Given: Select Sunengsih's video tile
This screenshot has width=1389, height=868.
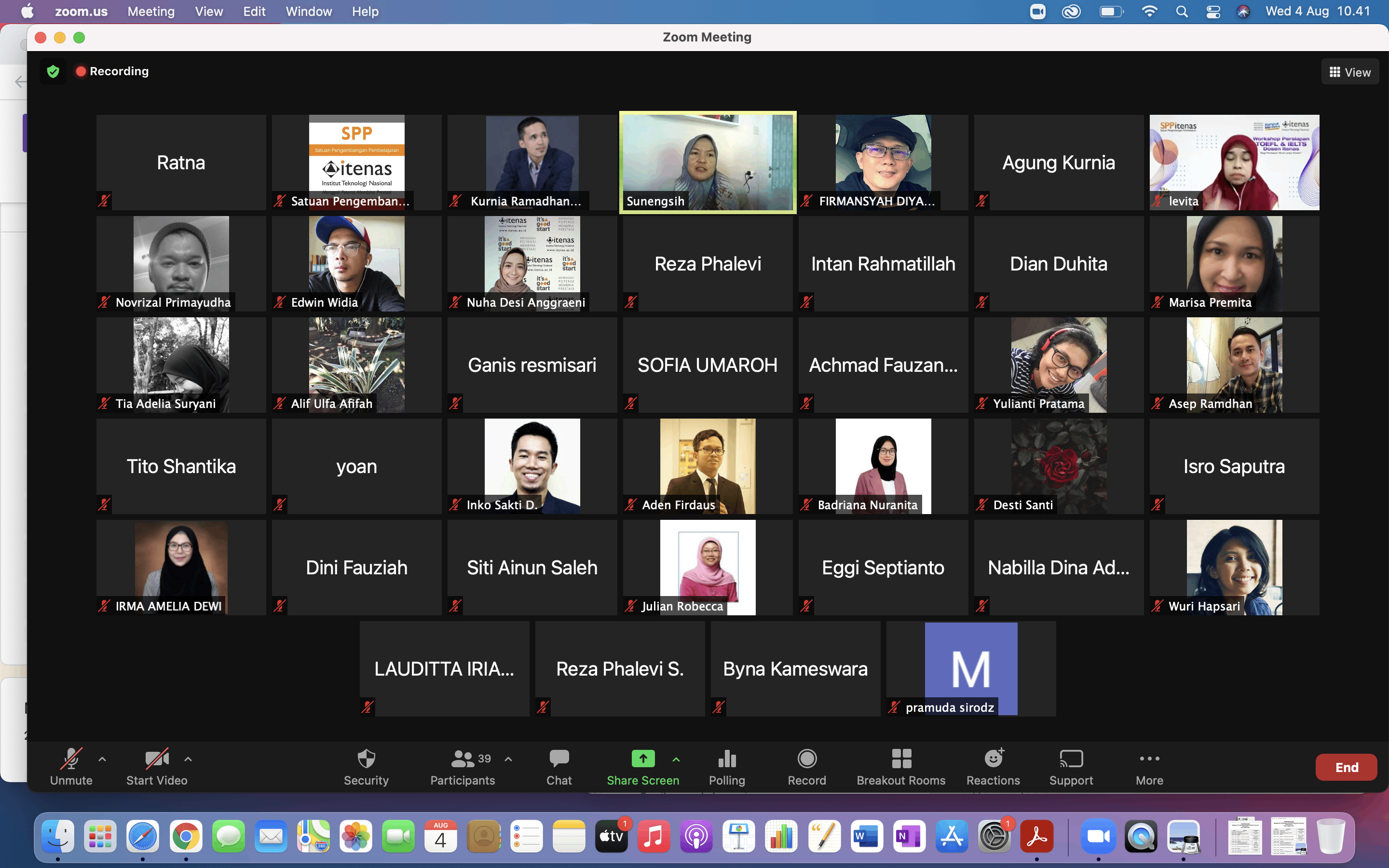Looking at the screenshot, I should click(707, 163).
